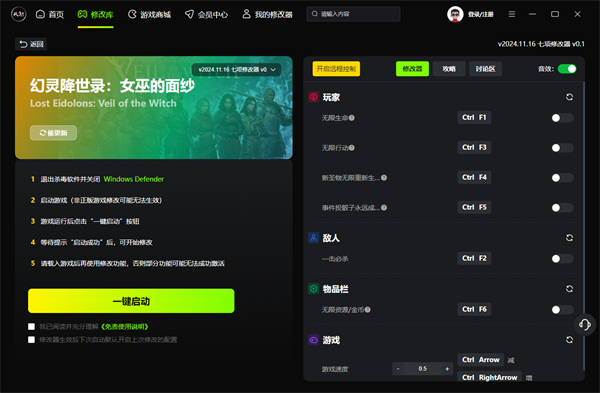Click the user avatar icon

(455, 15)
